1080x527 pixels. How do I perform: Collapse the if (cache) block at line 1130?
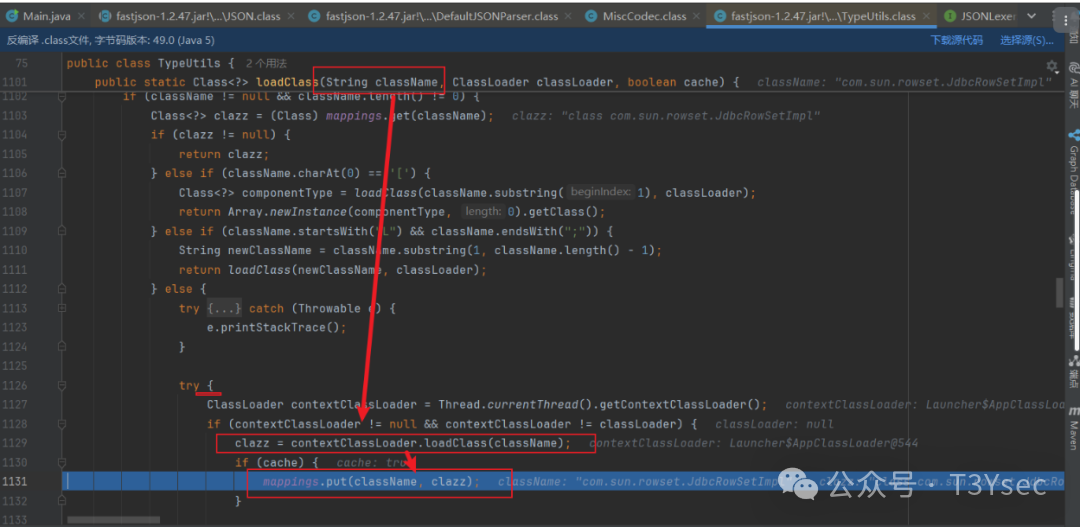[x=61, y=463]
